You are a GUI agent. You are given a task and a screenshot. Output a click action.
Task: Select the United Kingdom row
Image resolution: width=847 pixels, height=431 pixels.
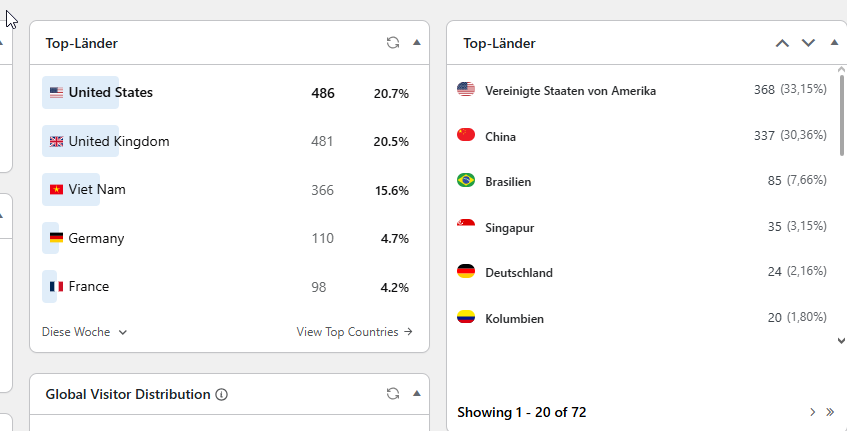[x=229, y=142]
